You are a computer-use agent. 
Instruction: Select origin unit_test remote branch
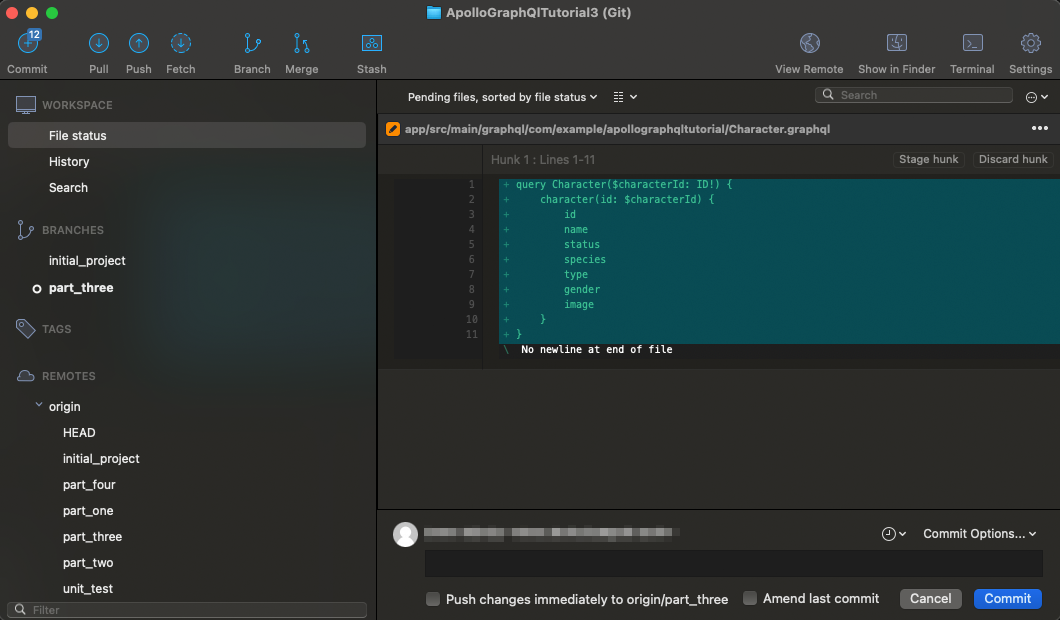coord(88,589)
